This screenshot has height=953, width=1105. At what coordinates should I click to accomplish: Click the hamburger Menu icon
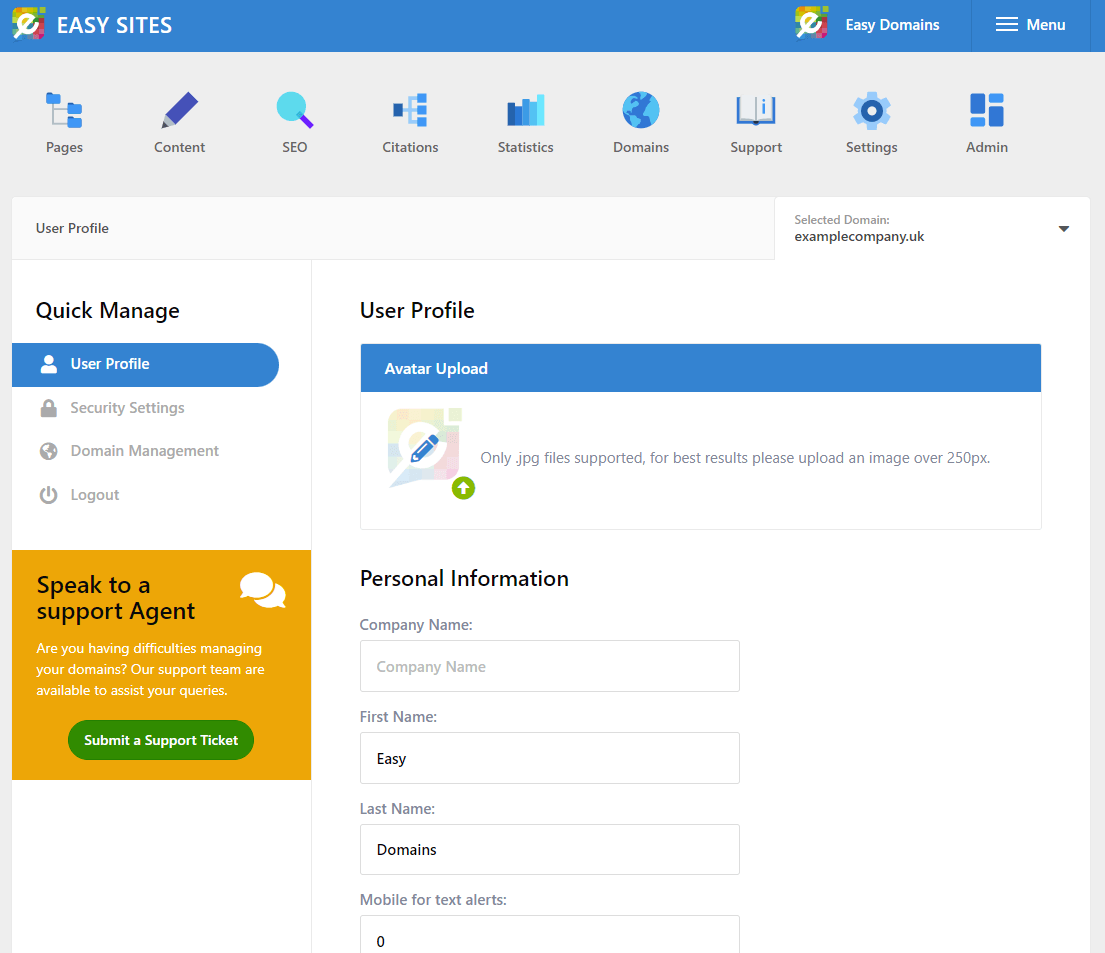pos(1006,25)
